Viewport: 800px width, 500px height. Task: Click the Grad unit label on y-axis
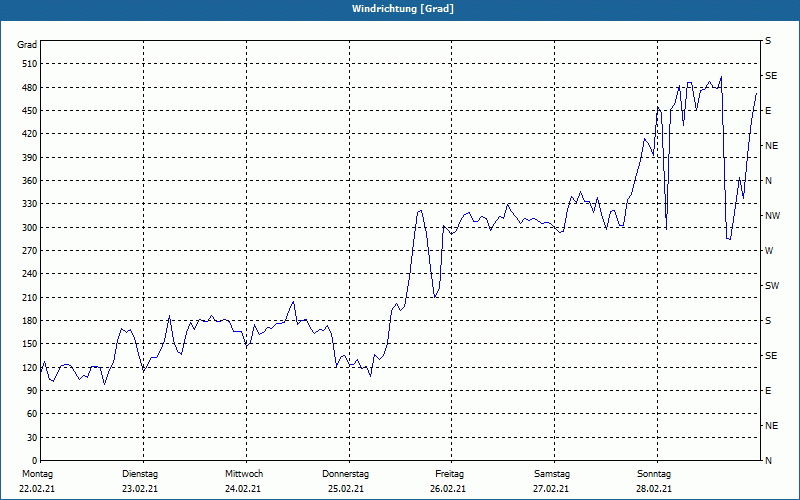tap(27, 45)
